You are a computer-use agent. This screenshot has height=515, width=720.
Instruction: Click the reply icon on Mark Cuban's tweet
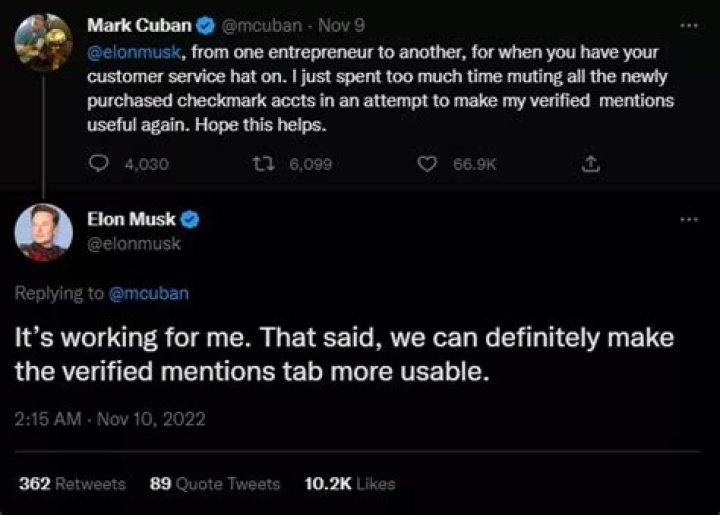[x=100, y=164]
